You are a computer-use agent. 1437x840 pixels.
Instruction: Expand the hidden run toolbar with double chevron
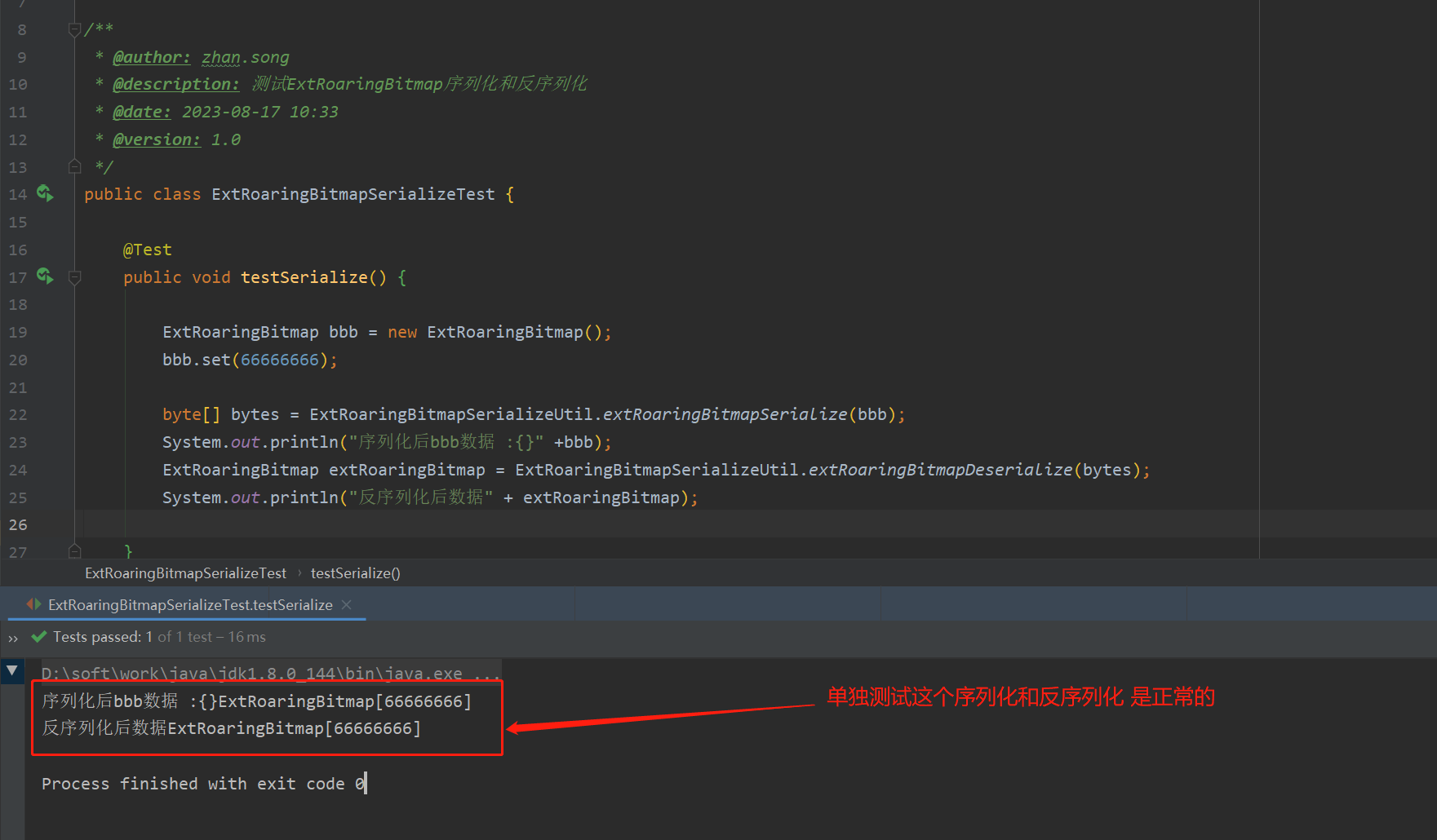pyautogui.click(x=13, y=638)
